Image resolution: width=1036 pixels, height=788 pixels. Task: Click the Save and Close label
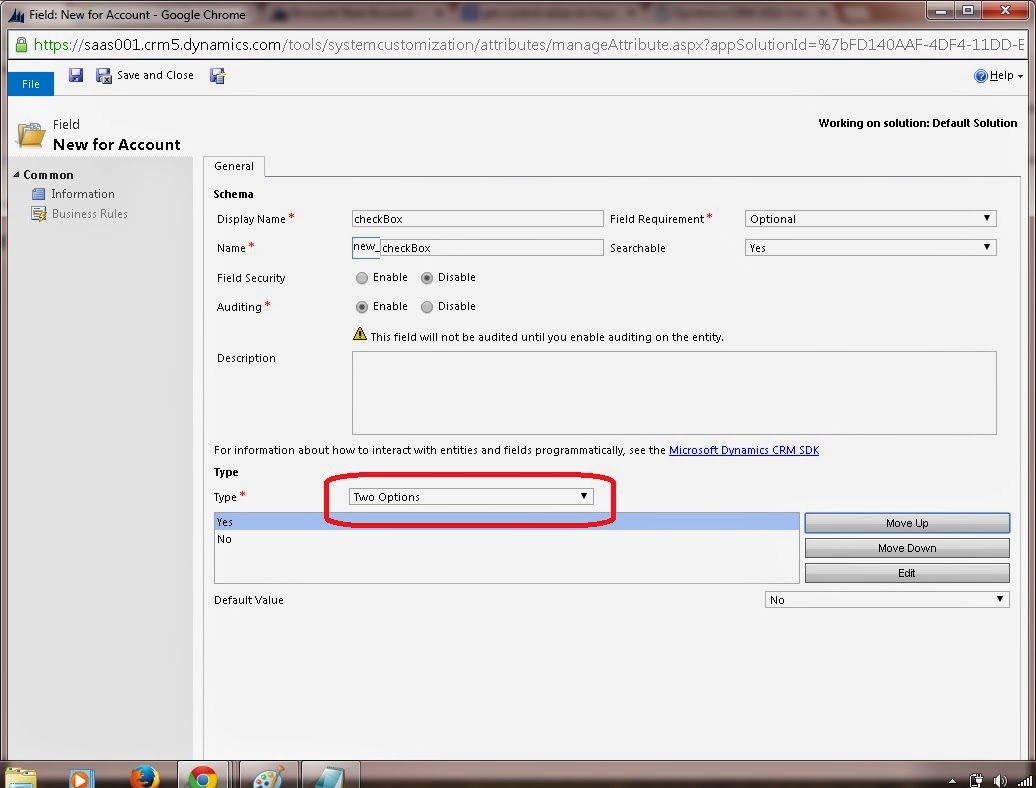pos(155,75)
